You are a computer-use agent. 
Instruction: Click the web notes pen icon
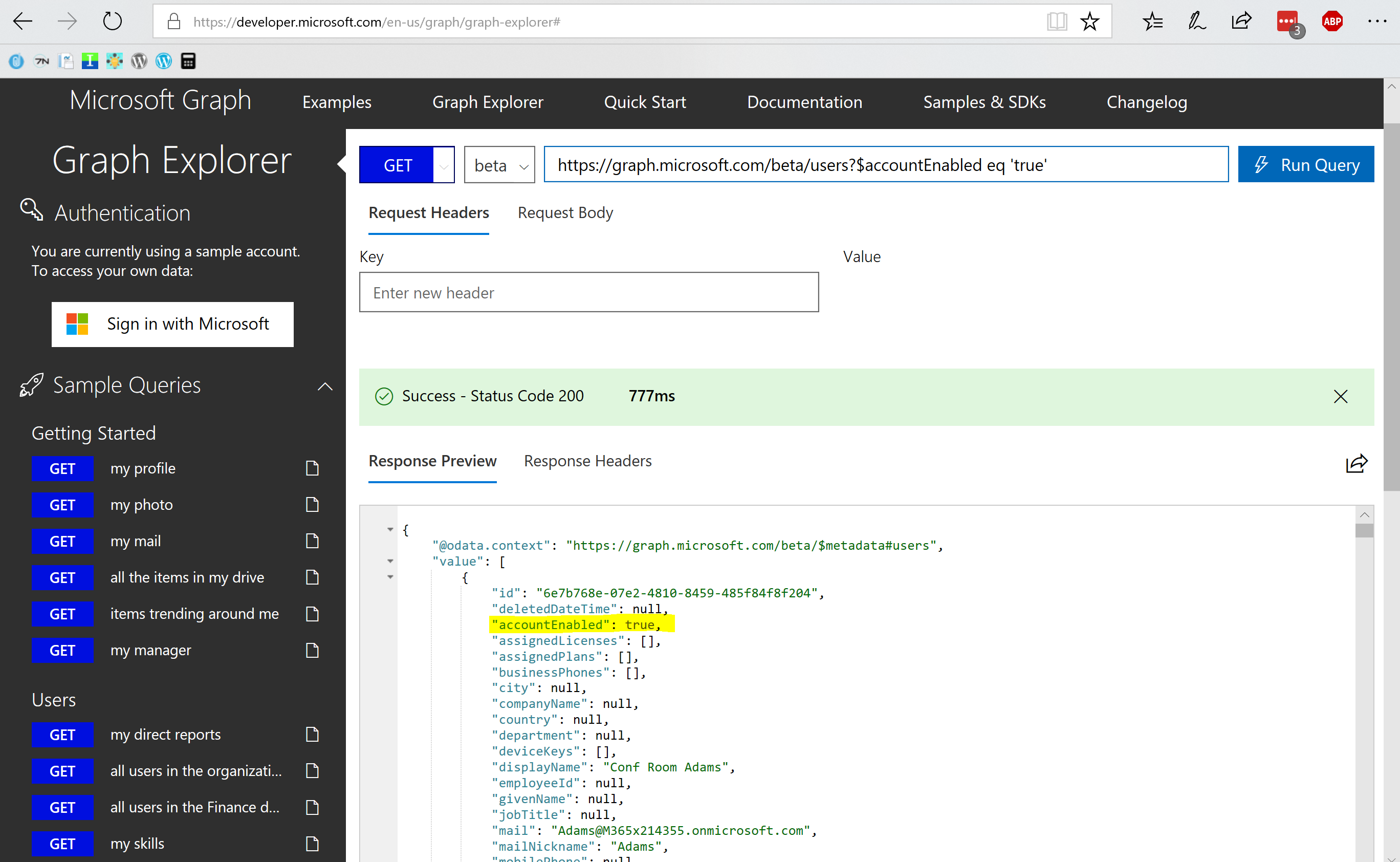click(x=1196, y=21)
